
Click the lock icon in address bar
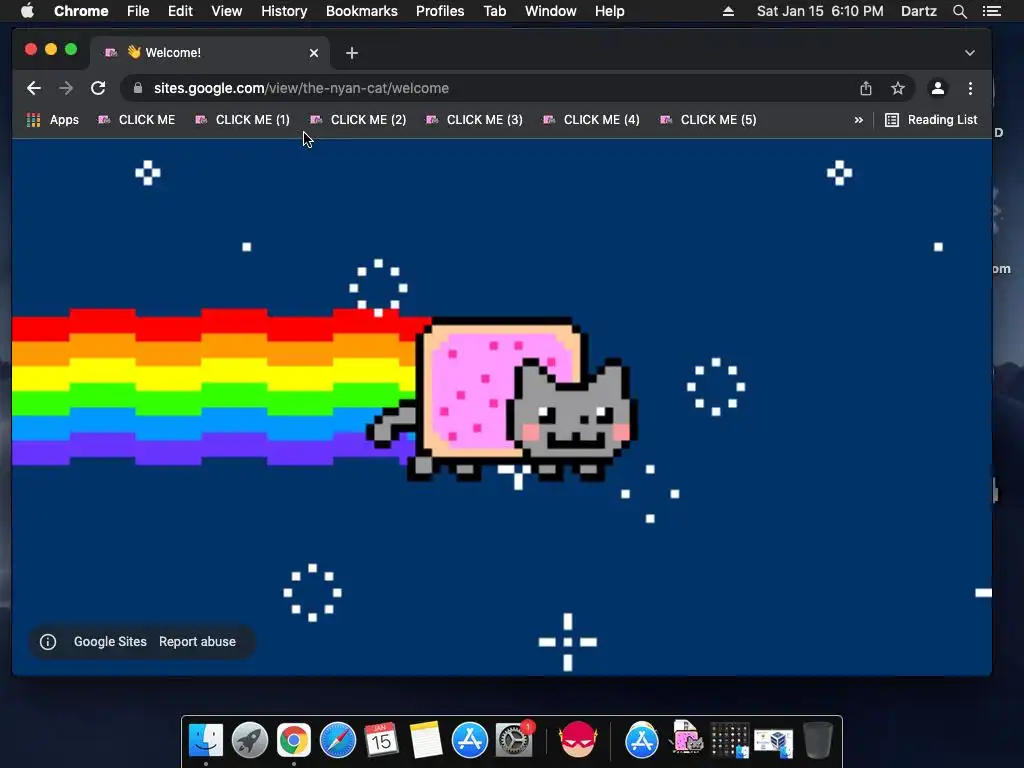[x=138, y=88]
